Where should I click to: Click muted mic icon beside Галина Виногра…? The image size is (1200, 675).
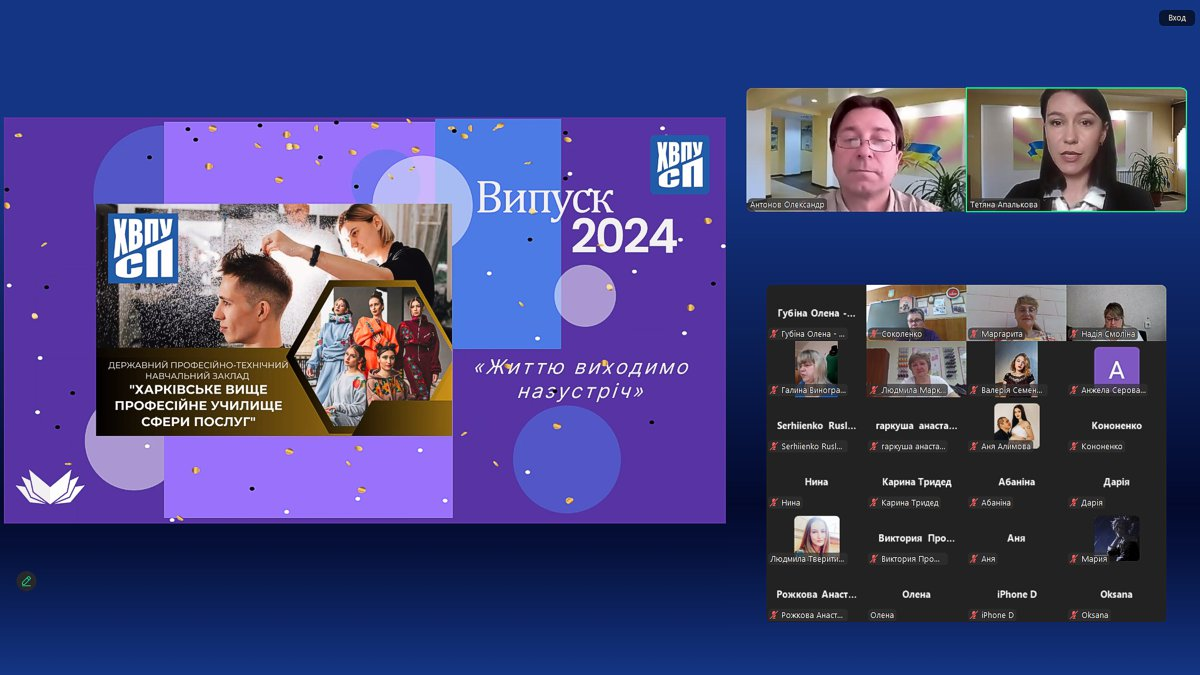(x=774, y=390)
